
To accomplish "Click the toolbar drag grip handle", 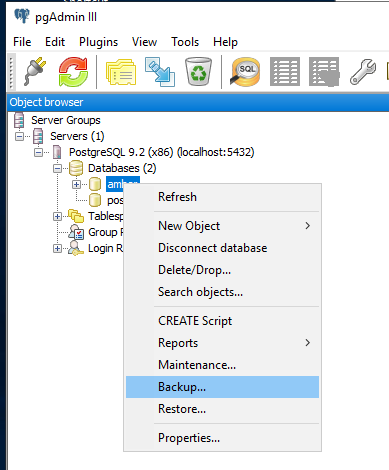I will point(11,71).
